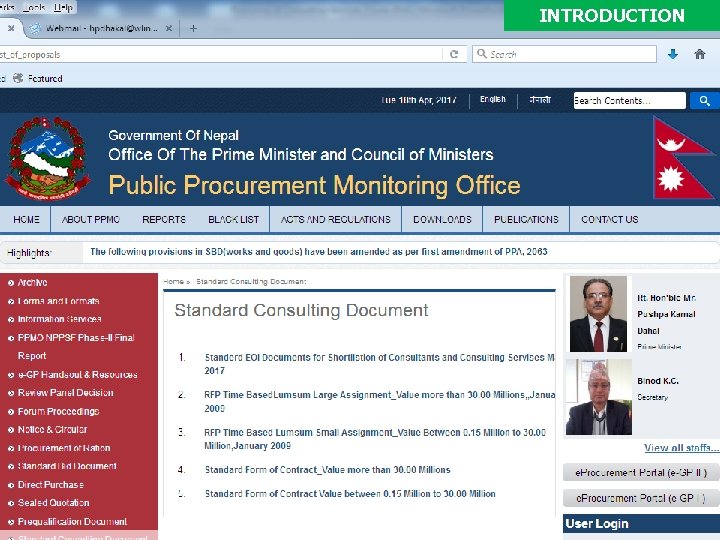The height and width of the screenshot is (540, 720).
Task: Open the HOME navigation item
Action: tap(26, 219)
